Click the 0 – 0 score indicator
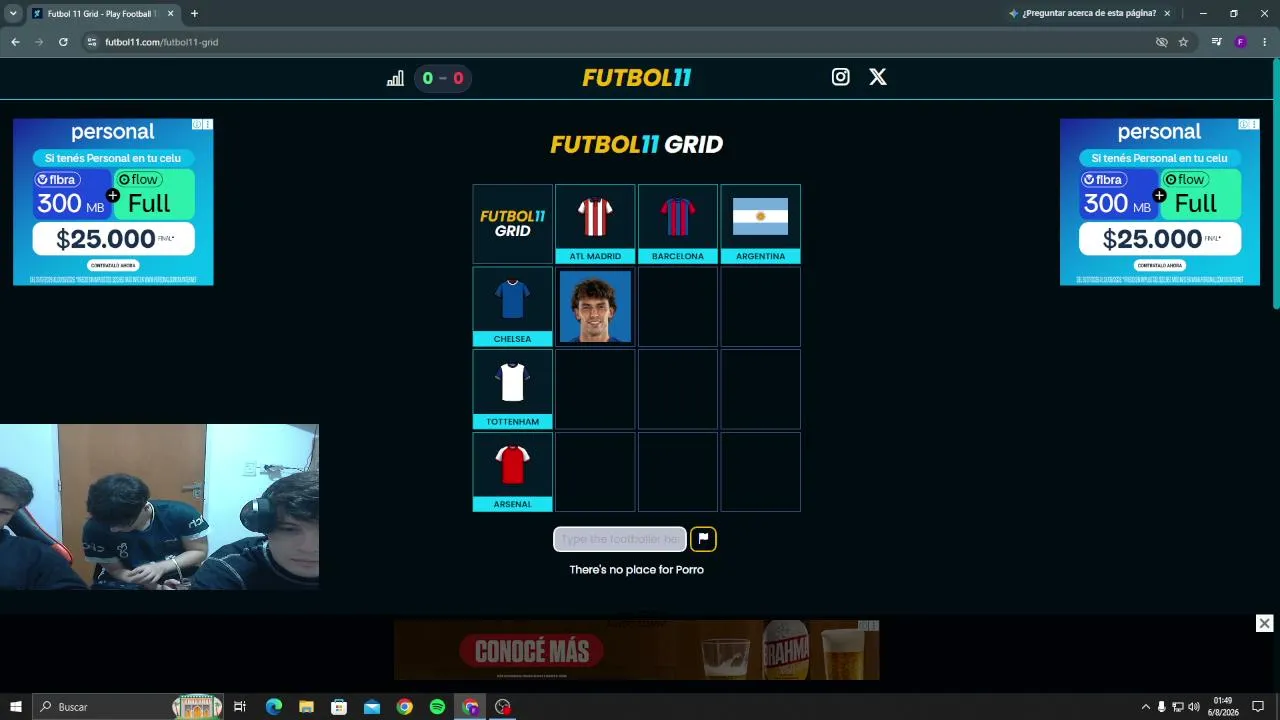Screen dimensions: 1280x720 tap(443, 78)
